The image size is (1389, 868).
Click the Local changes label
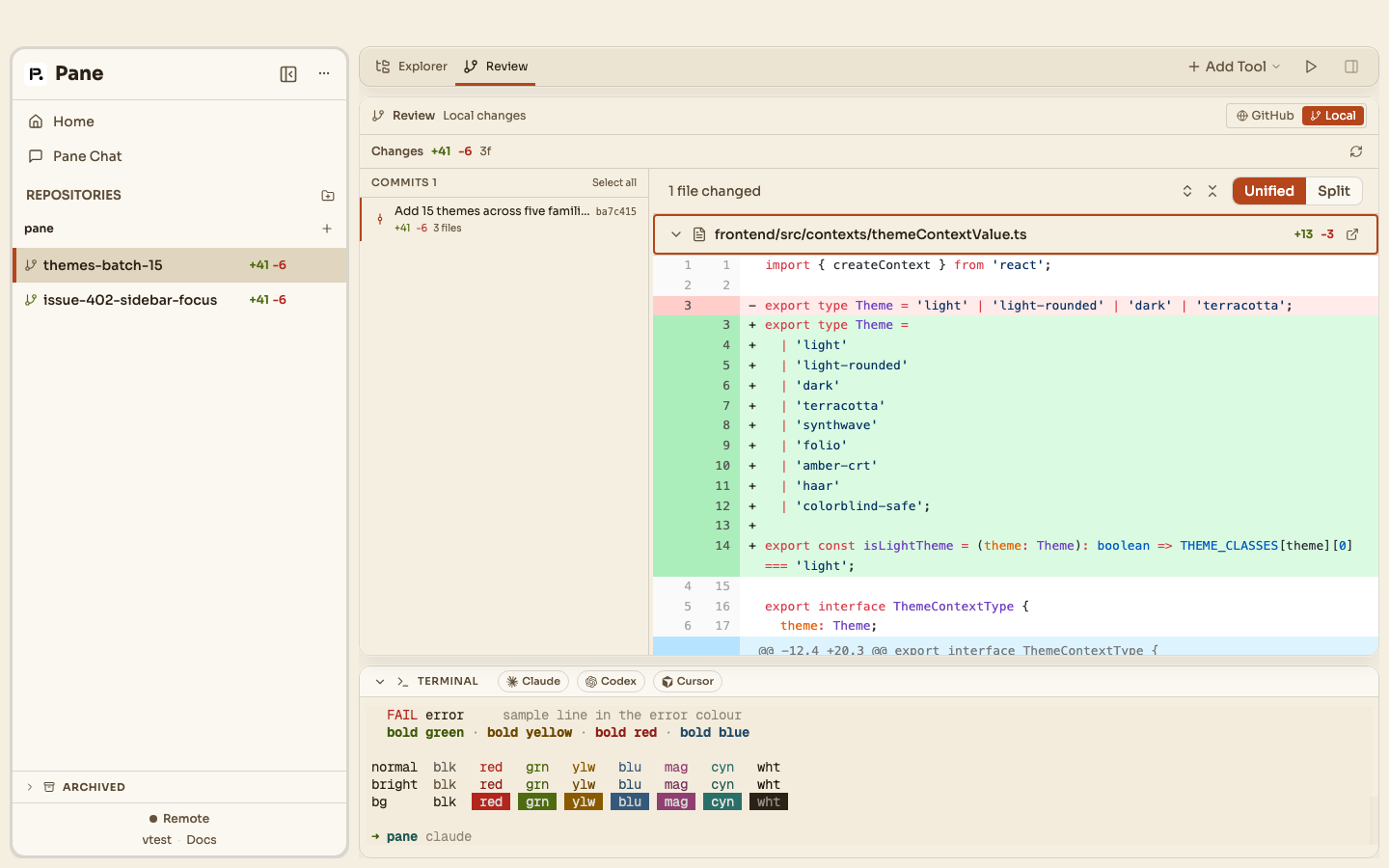pyautogui.click(x=484, y=116)
